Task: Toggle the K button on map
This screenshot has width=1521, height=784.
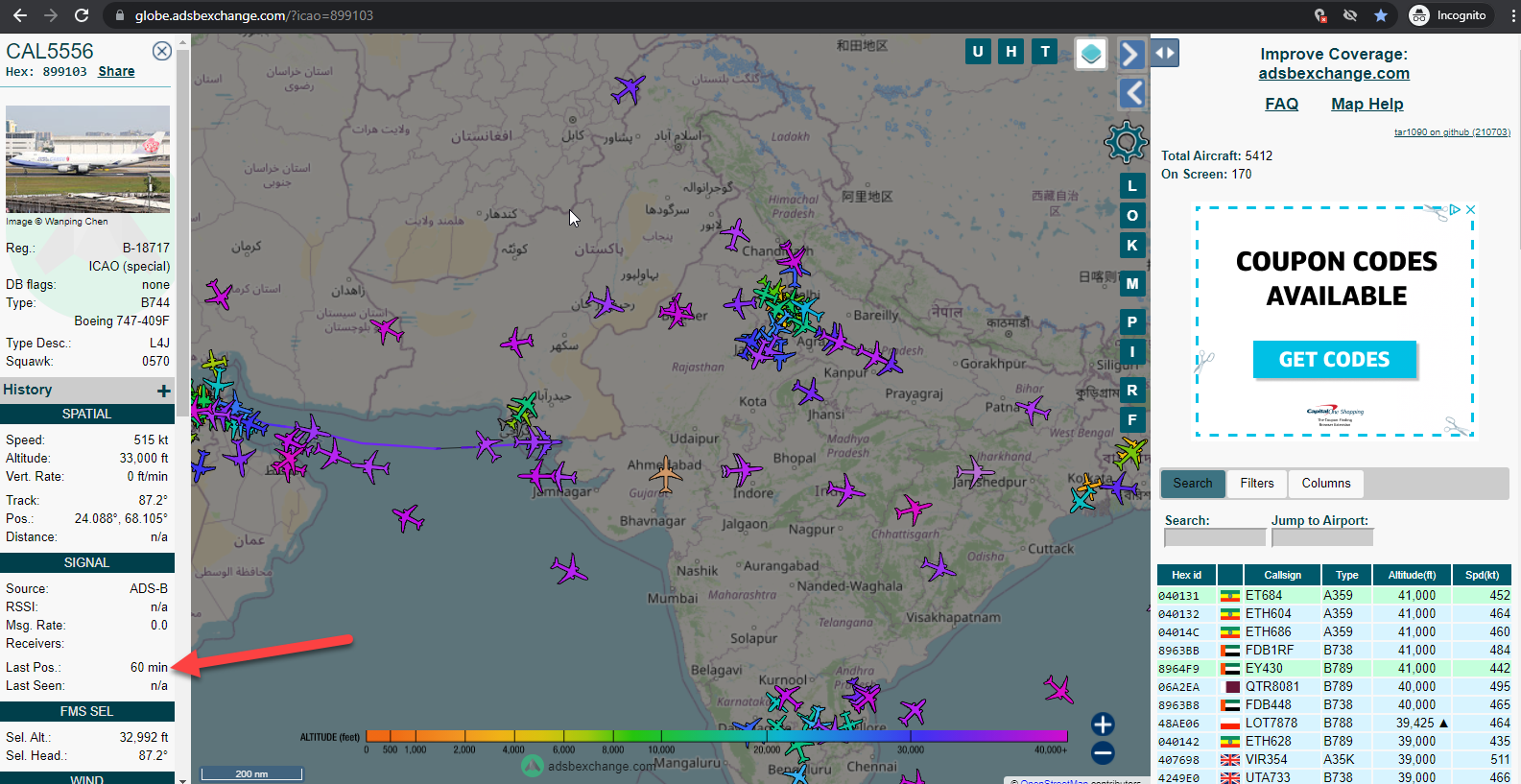Action: (1132, 246)
